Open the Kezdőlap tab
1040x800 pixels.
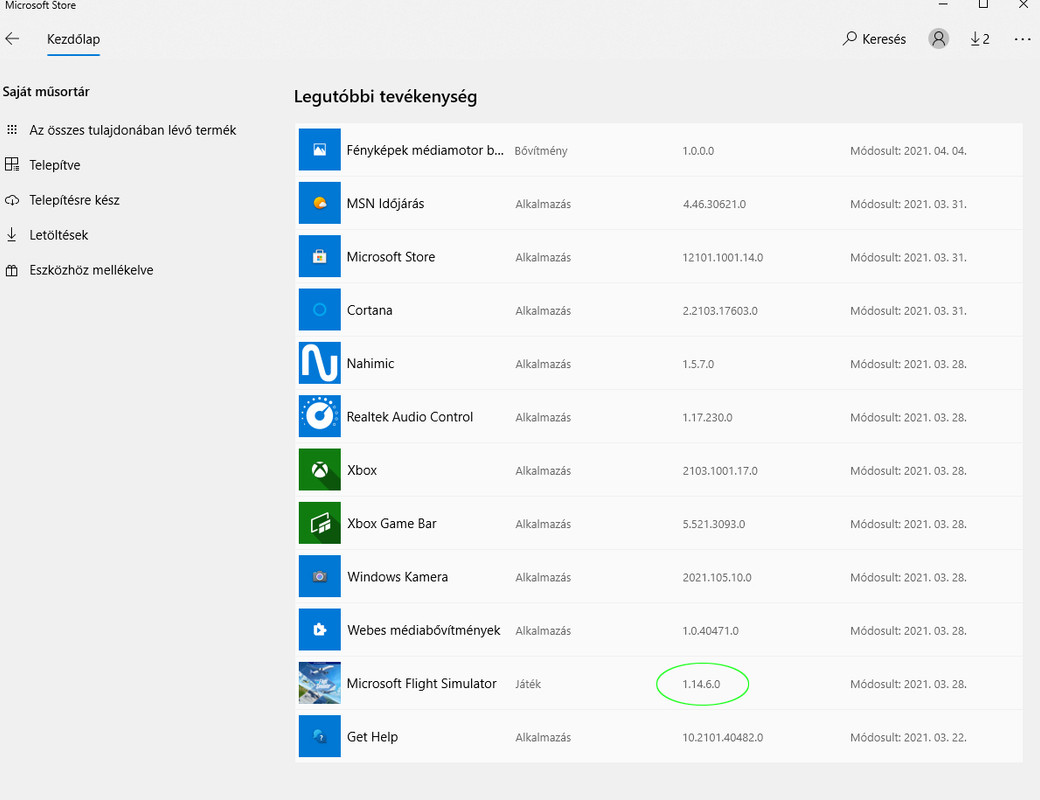[74, 39]
